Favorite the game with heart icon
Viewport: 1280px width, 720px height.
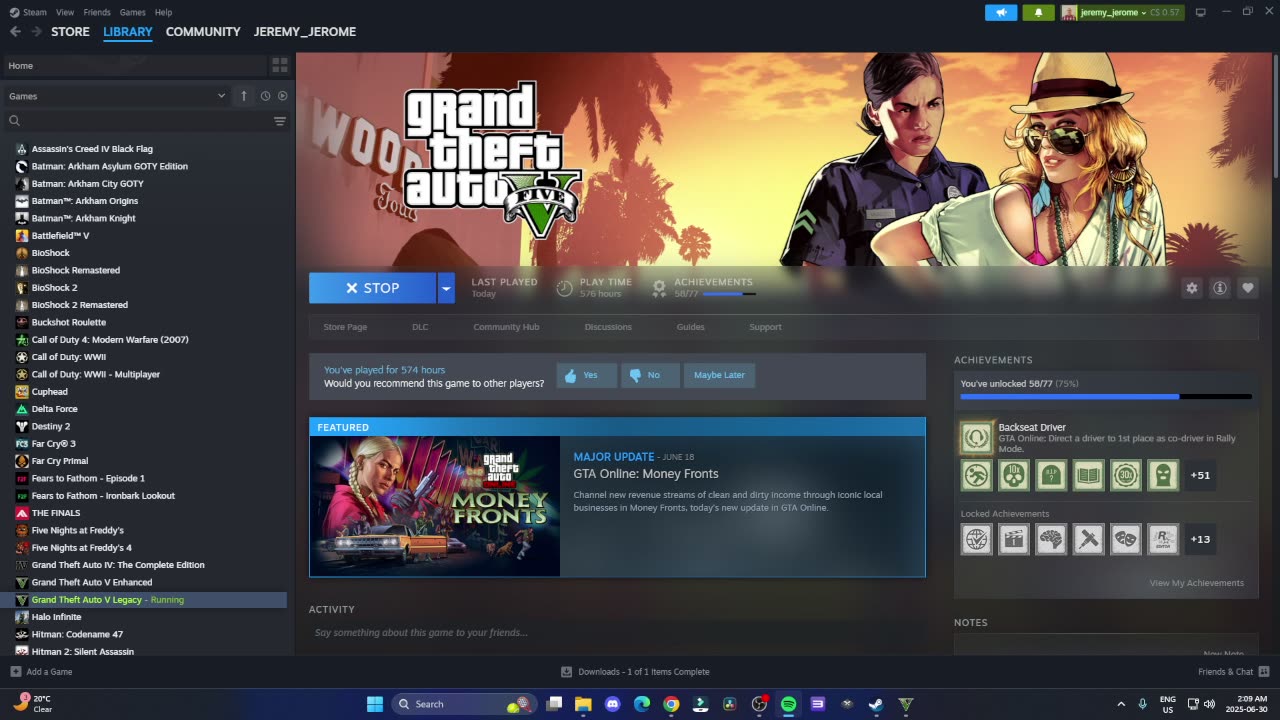[1247, 288]
